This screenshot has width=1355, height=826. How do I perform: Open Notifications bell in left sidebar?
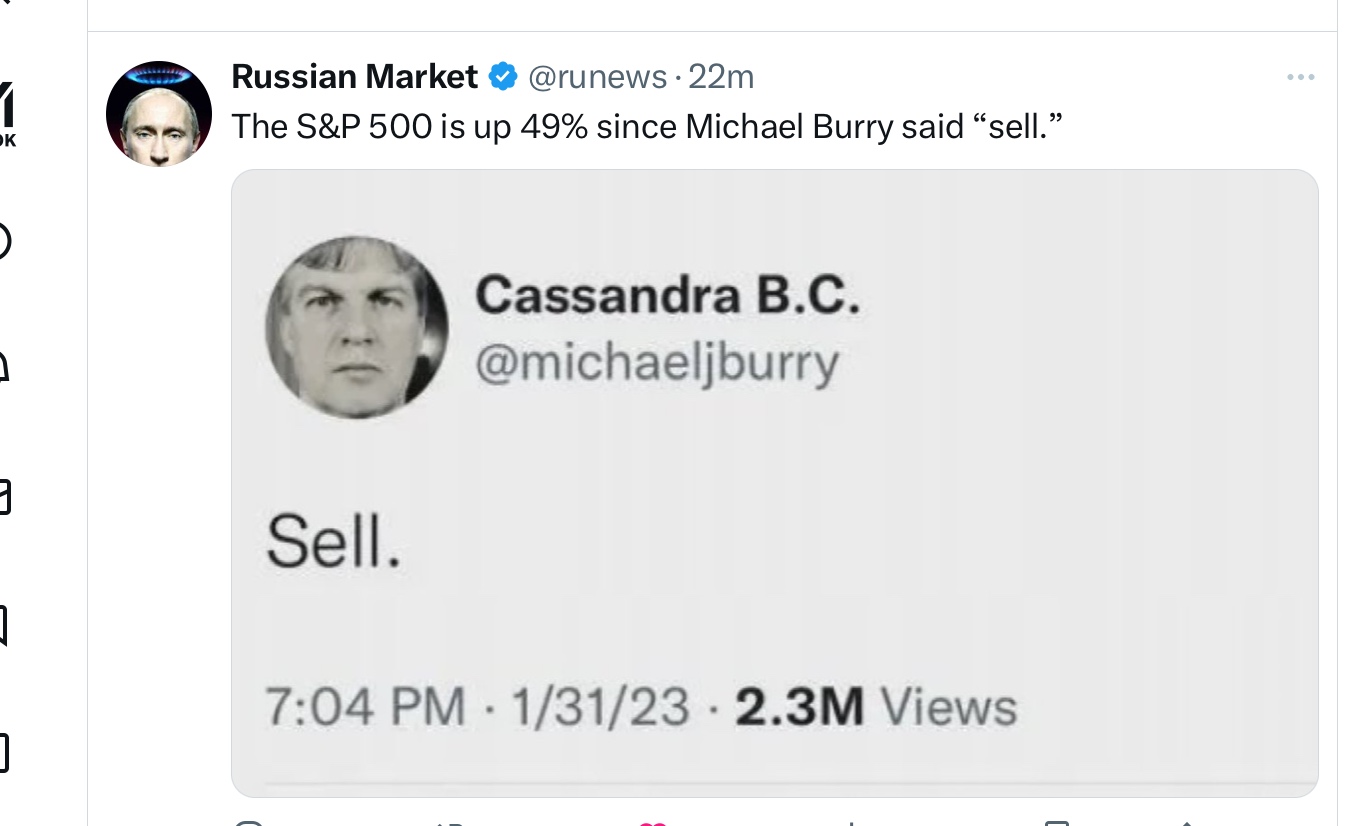click(x=4, y=368)
